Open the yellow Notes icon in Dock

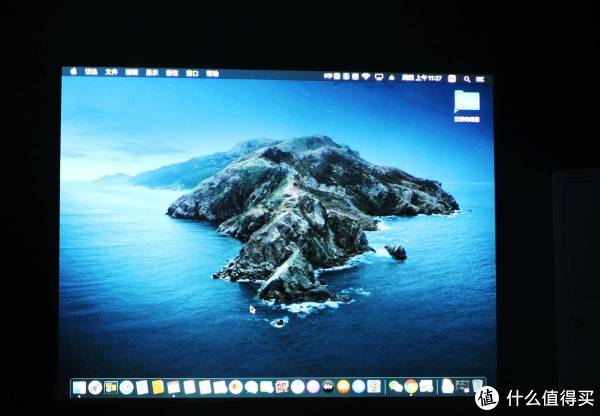tap(158, 387)
